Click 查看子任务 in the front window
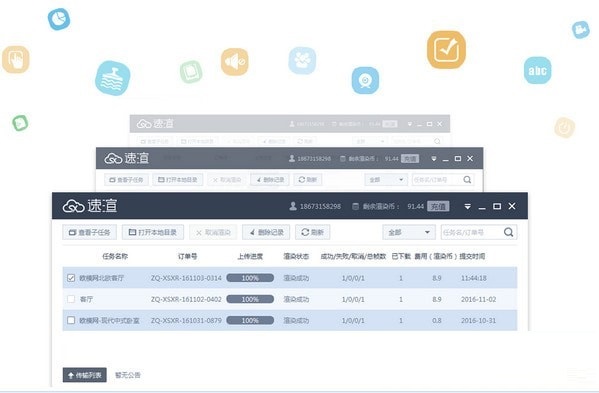 89,232
